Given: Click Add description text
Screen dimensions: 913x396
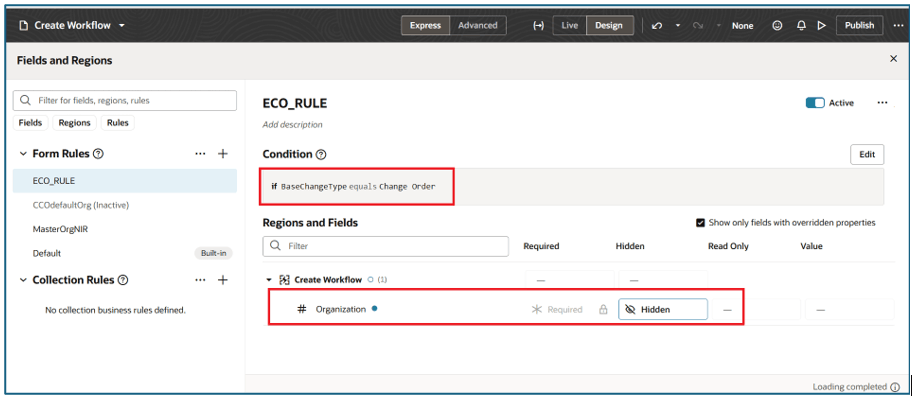Looking at the screenshot, I should pyautogui.click(x=292, y=125).
